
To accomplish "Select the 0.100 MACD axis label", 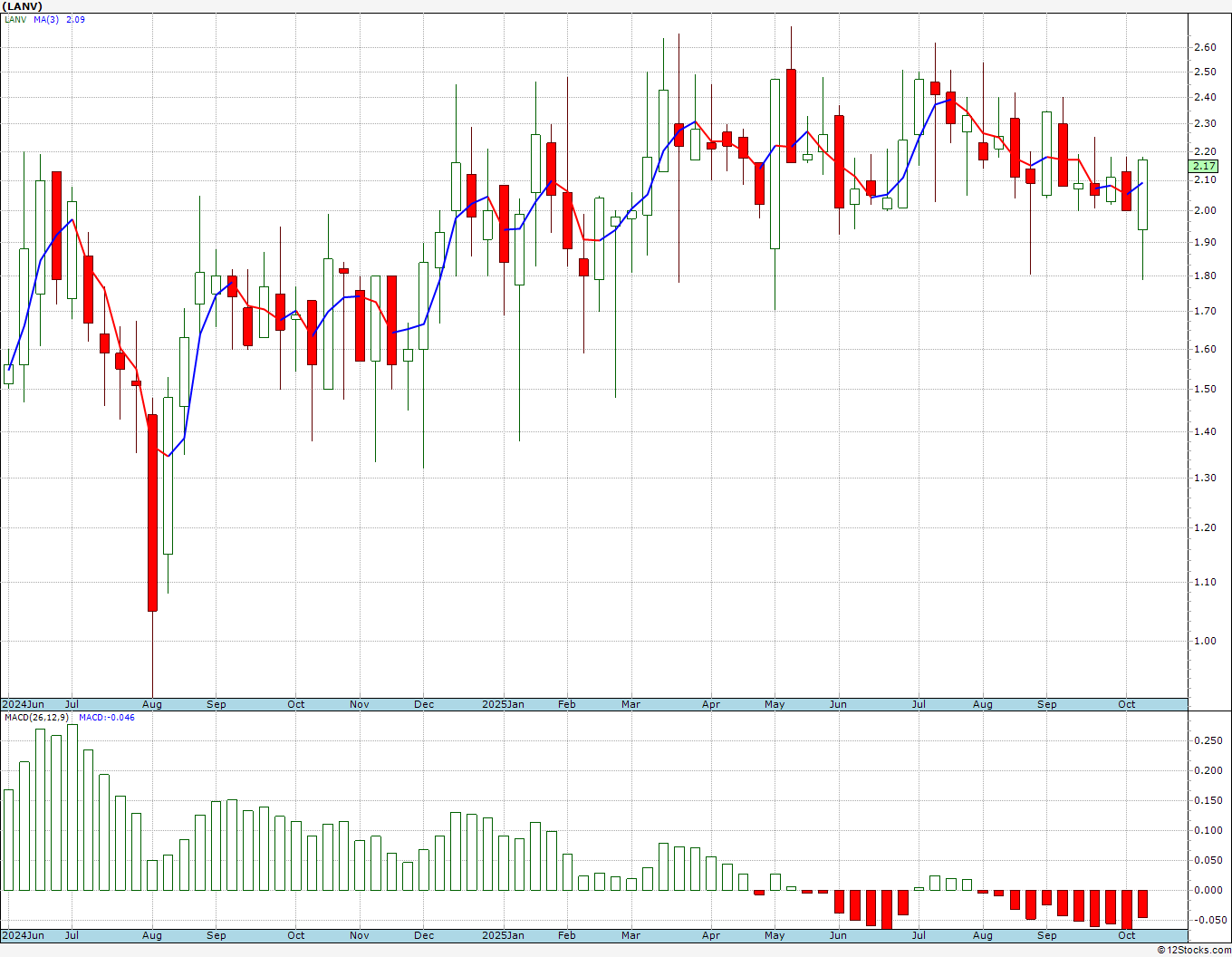I will coord(1208,830).
